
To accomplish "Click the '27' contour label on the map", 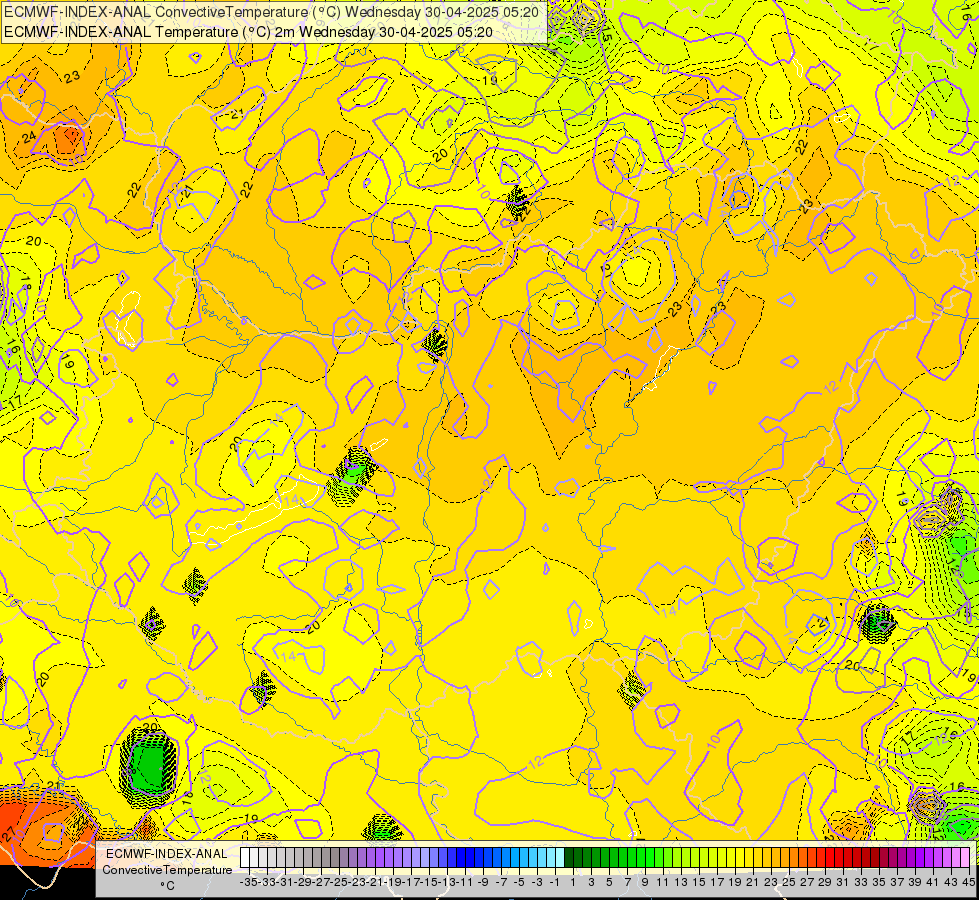I will point(9,834).
